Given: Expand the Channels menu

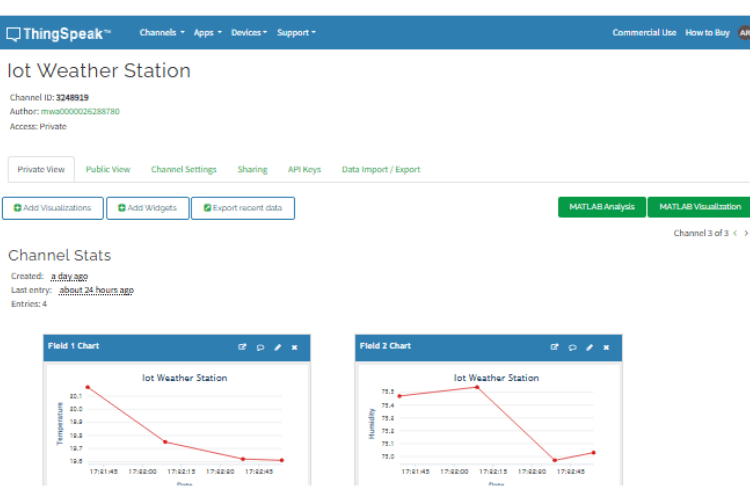Looking at the screenshot, I should pyautogui.click(x=162, y=33).
